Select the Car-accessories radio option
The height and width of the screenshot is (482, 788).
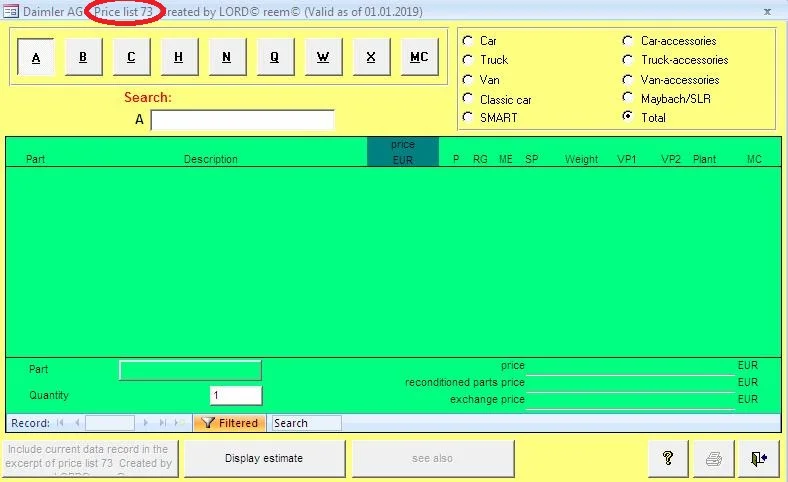click(x=628, y=40)
